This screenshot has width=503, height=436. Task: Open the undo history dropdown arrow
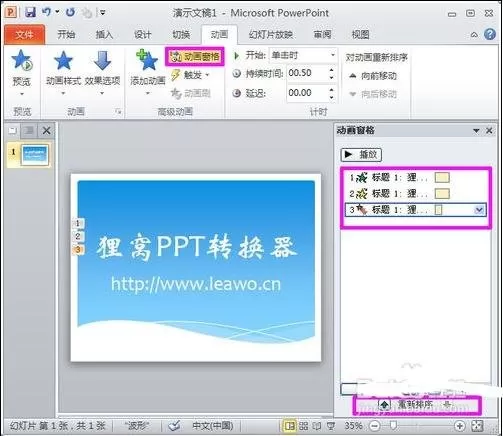[57, 12]
